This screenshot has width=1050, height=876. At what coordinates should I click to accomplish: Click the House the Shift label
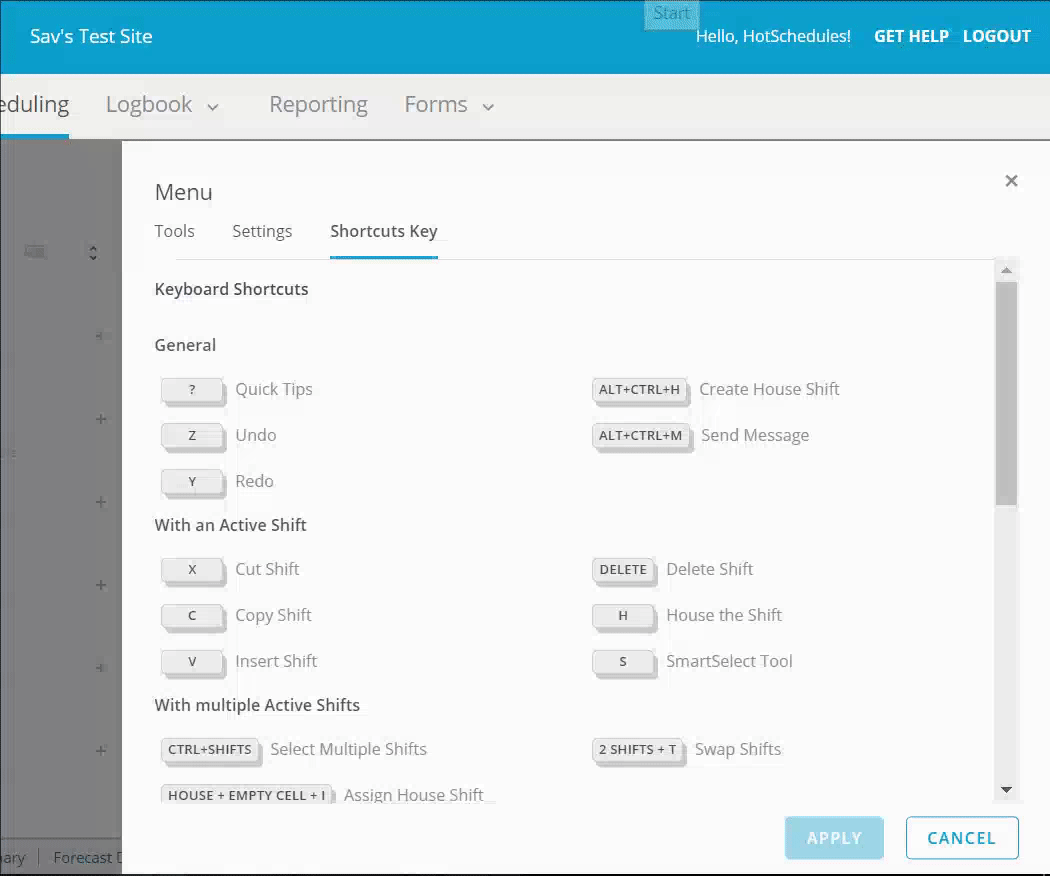724,615
